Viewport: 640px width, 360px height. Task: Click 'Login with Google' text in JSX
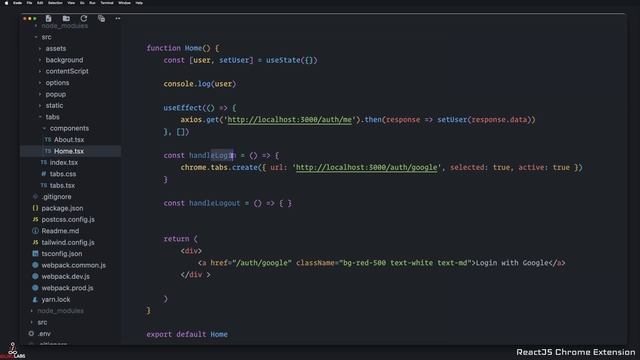(x=512, y=263)
